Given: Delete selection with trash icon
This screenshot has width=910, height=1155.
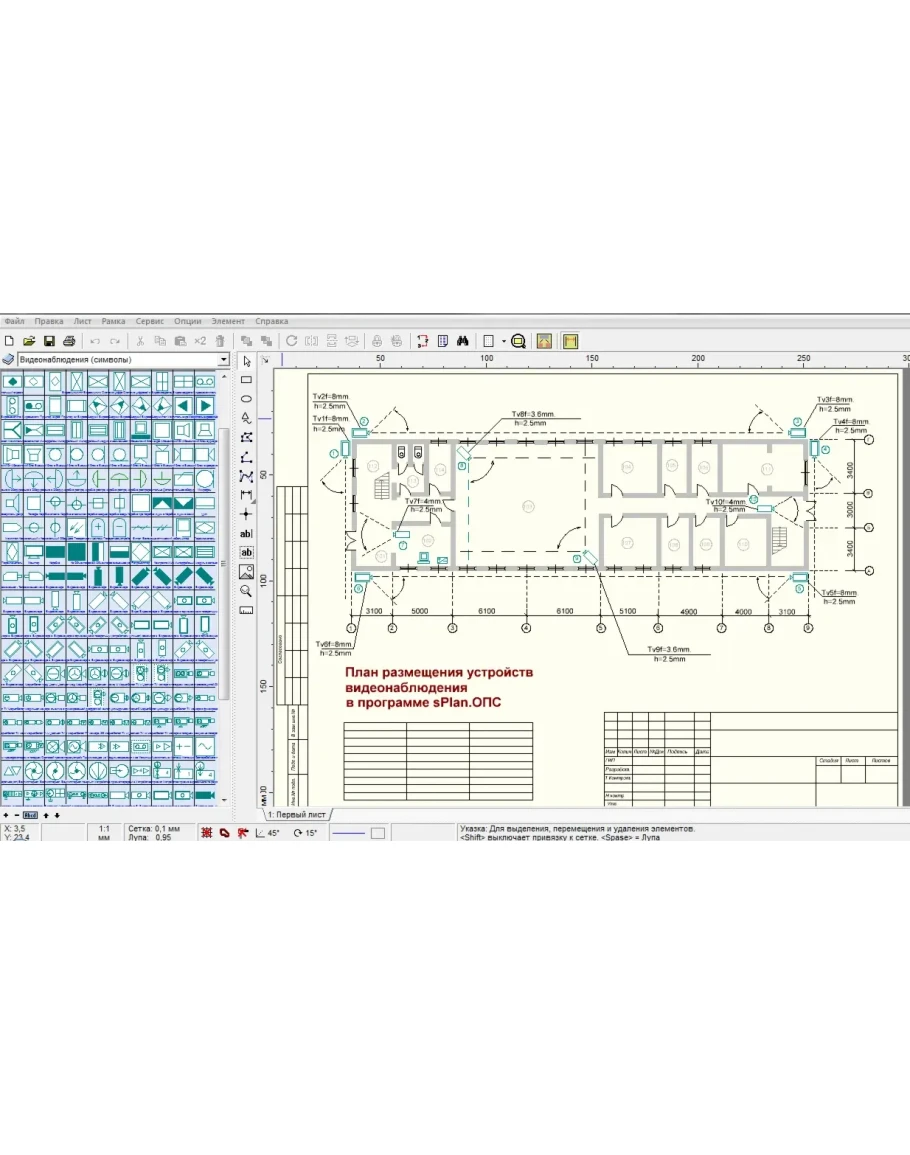Looking at the screenshot, I should pos(220,341).
